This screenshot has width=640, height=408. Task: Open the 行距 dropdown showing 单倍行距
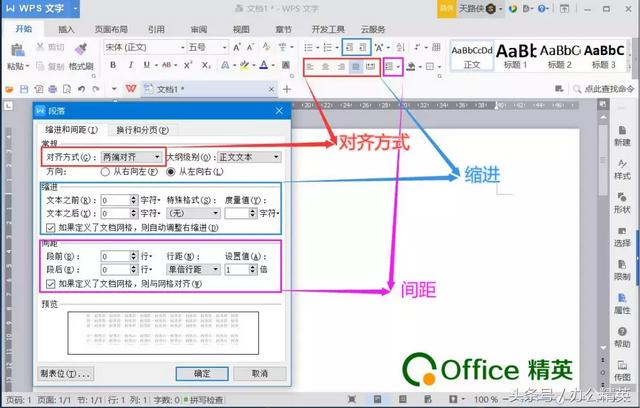pos(193,269)
